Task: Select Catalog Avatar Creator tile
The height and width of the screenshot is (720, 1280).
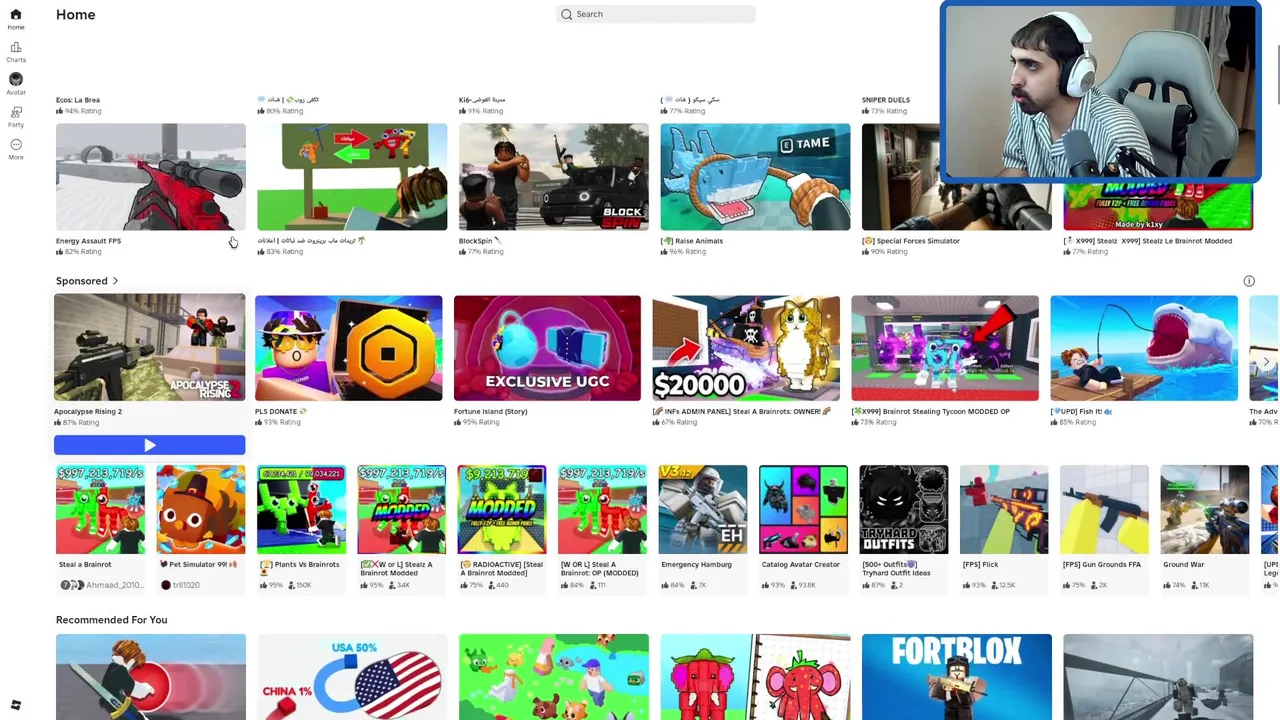Action: (x=803, y=509)
